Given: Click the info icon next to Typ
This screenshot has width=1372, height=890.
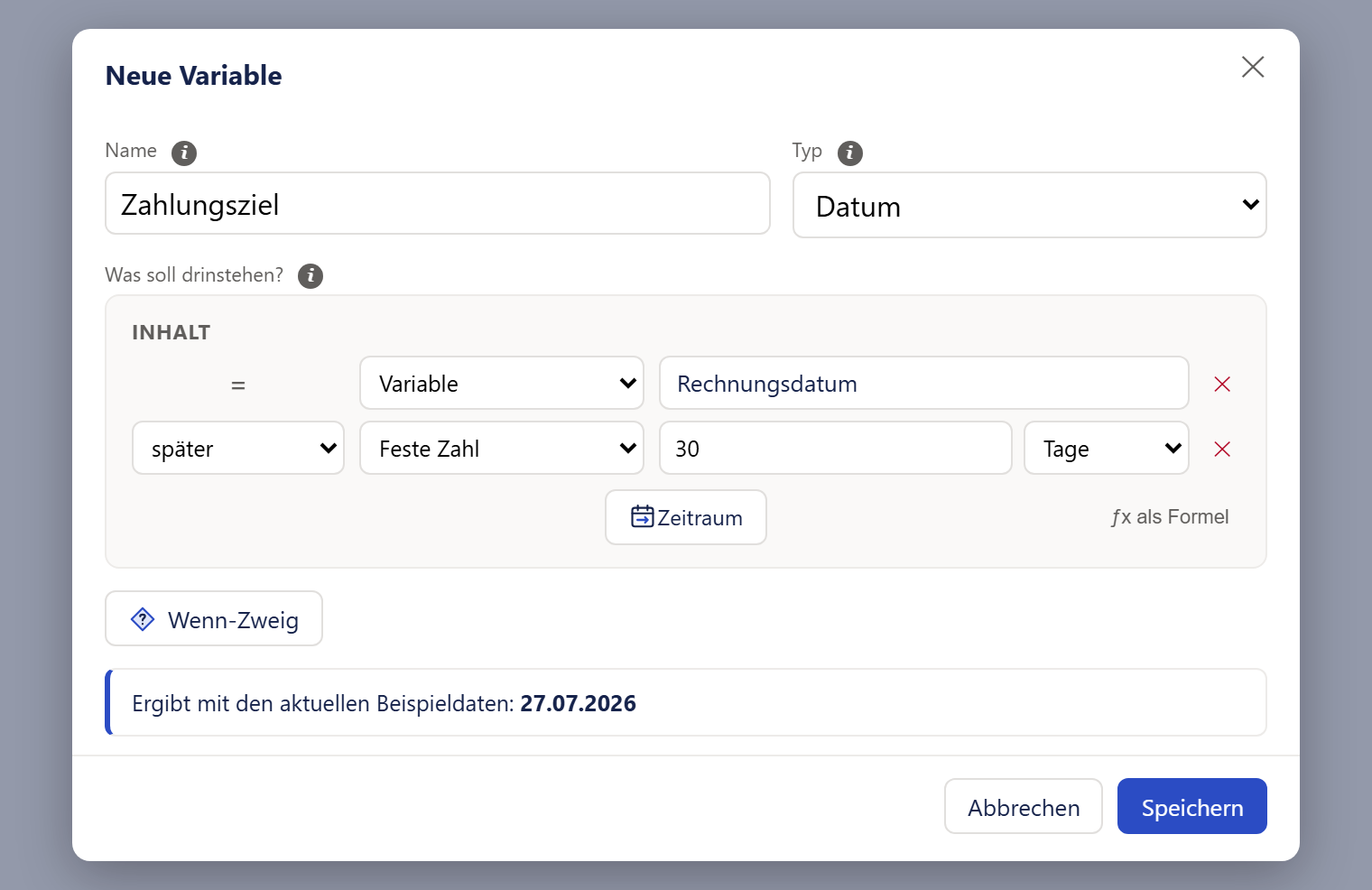Looking at the screenshot, I should [850, 153].
